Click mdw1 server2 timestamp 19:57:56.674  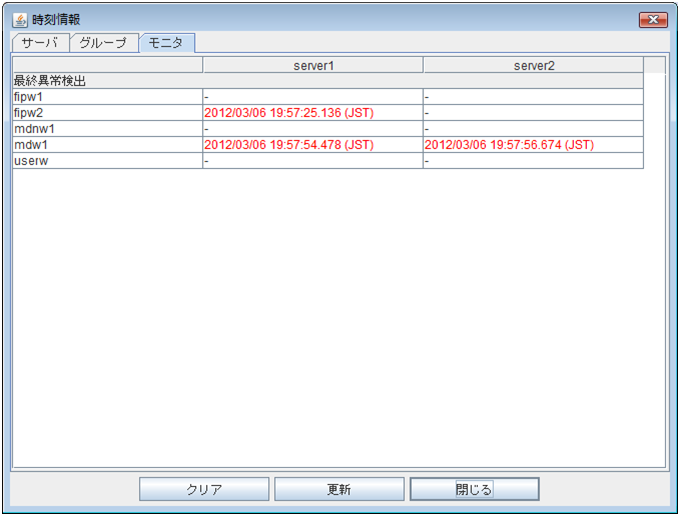[509, 145]
